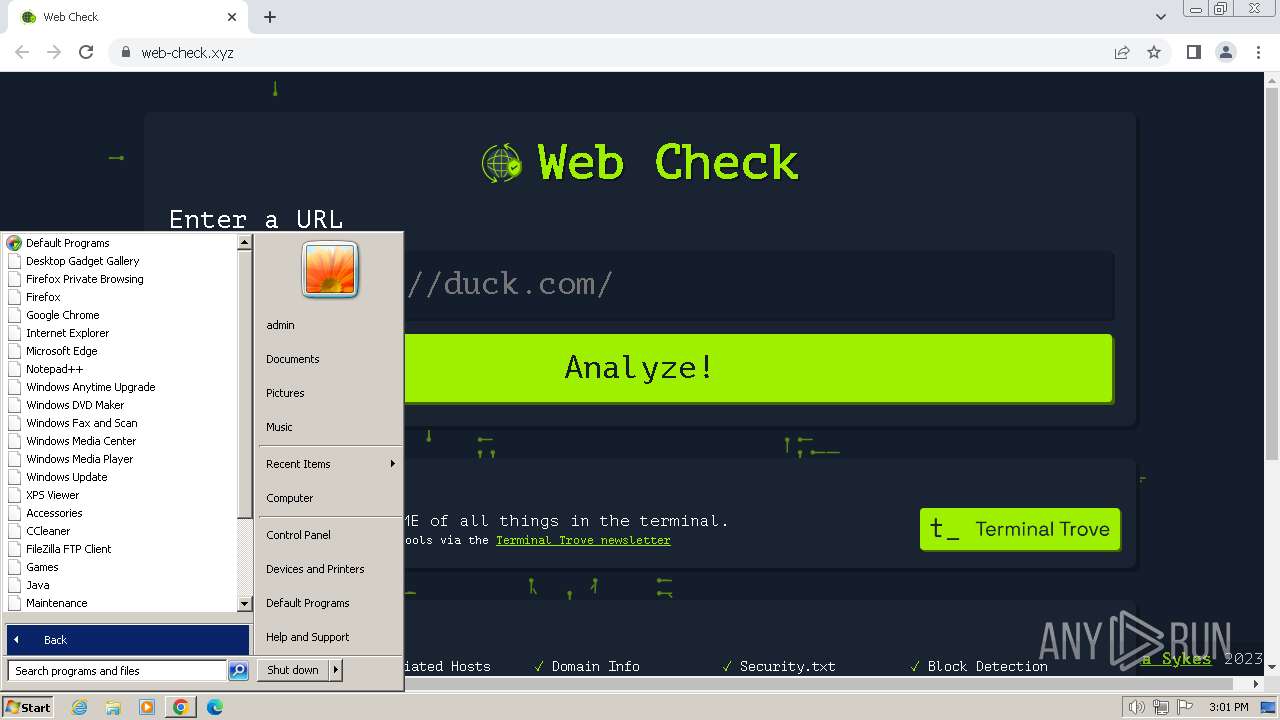The height and width of the screenshot is (720, 1280).
Task: Click the Chrome back arrow
Action: (x=22, y=52)
